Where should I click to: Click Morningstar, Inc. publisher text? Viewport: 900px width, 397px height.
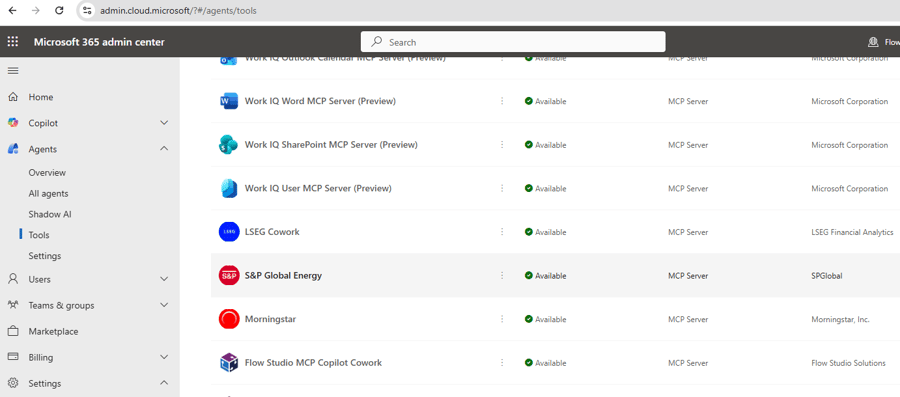click(840, 319)
